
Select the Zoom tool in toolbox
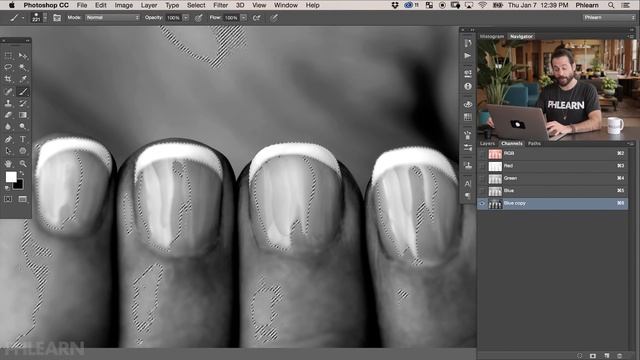coord(23,164)
